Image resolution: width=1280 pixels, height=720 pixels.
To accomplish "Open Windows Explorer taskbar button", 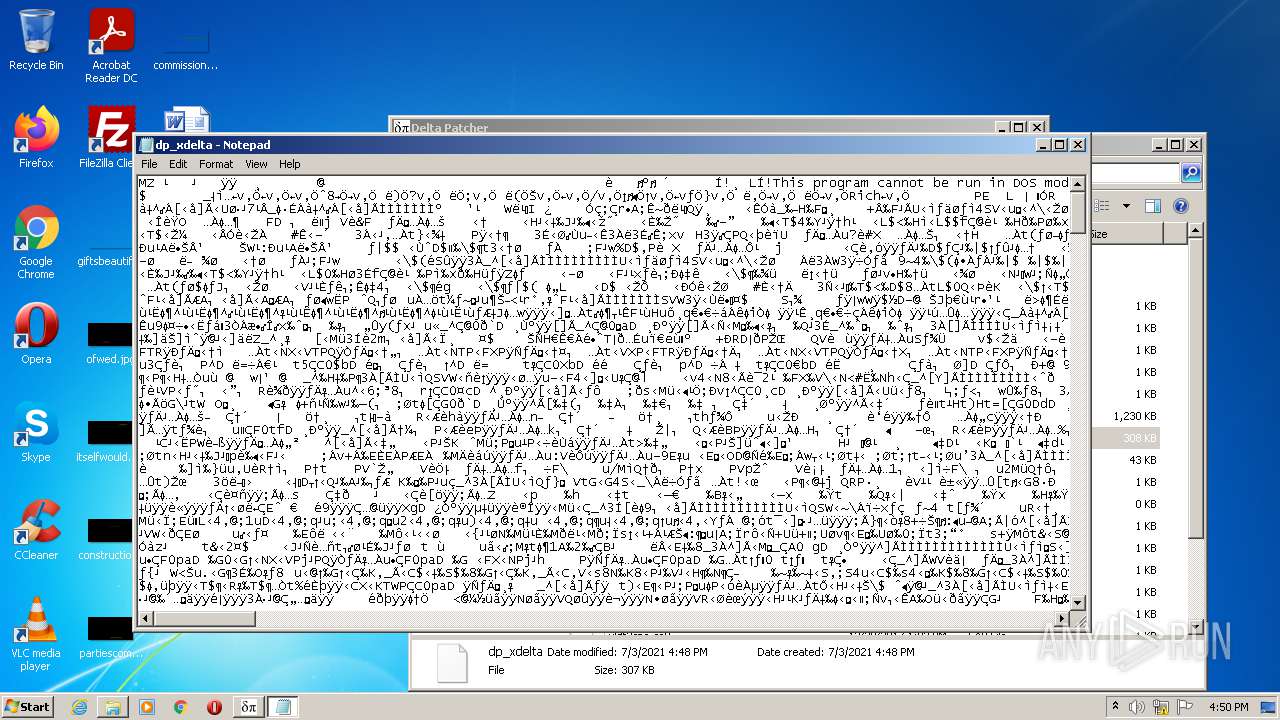I will click(x=113, y=707).
